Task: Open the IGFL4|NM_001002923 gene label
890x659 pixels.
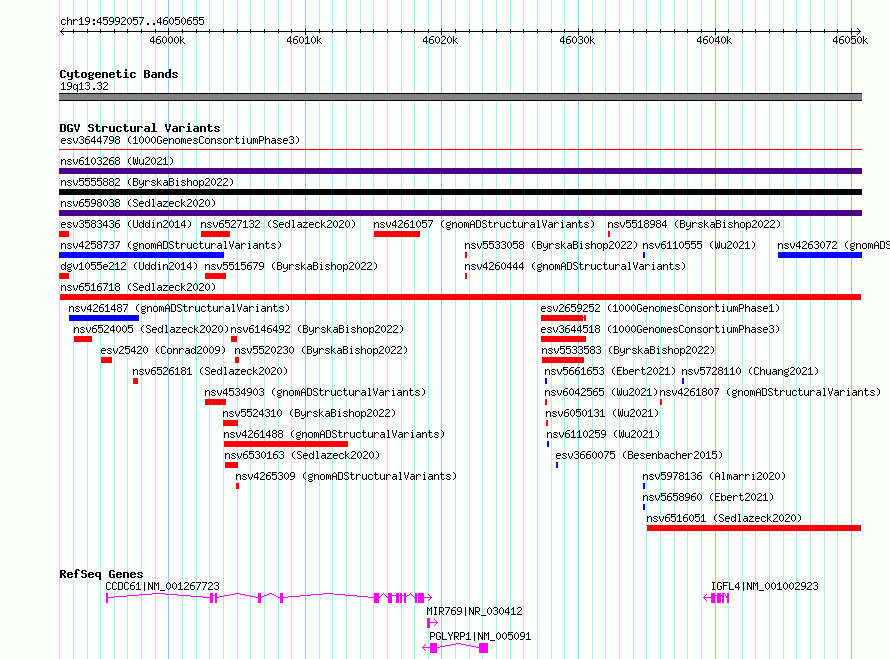Action: click(x=765, y=586)
